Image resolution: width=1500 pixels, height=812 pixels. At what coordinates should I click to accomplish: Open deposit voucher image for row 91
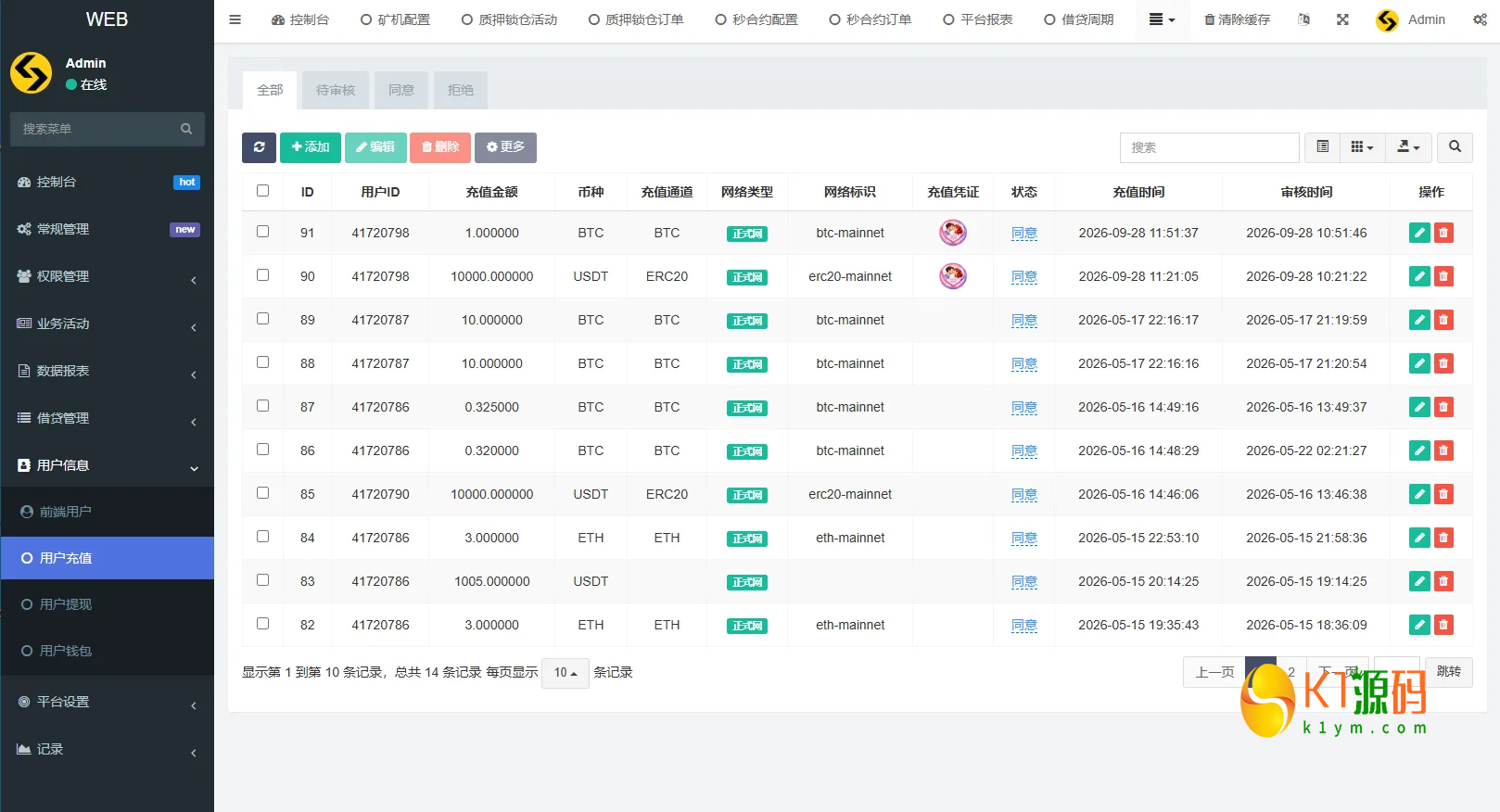(x=953, y=233)
